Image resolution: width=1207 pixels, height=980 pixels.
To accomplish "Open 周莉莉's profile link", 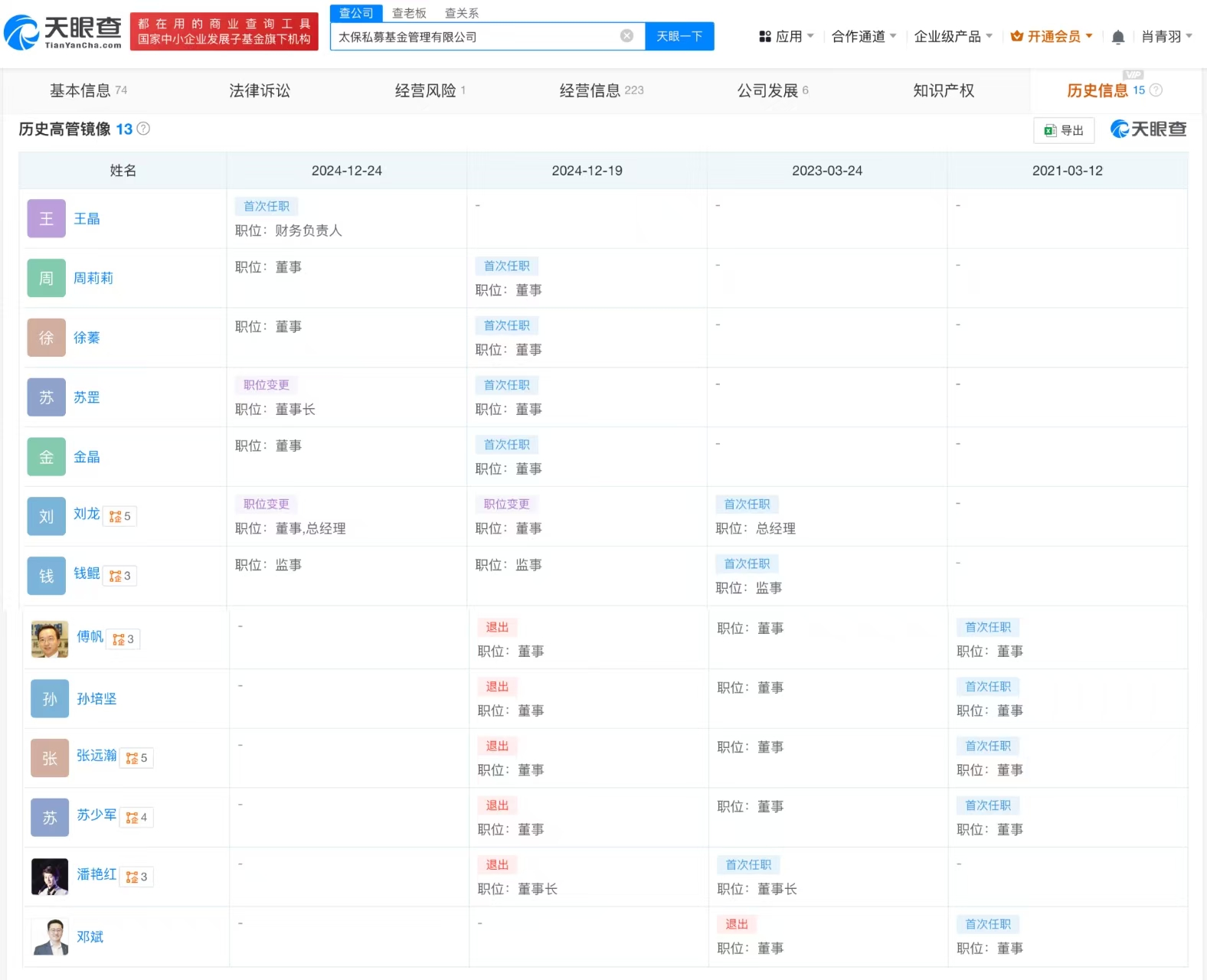I will 93,279.
